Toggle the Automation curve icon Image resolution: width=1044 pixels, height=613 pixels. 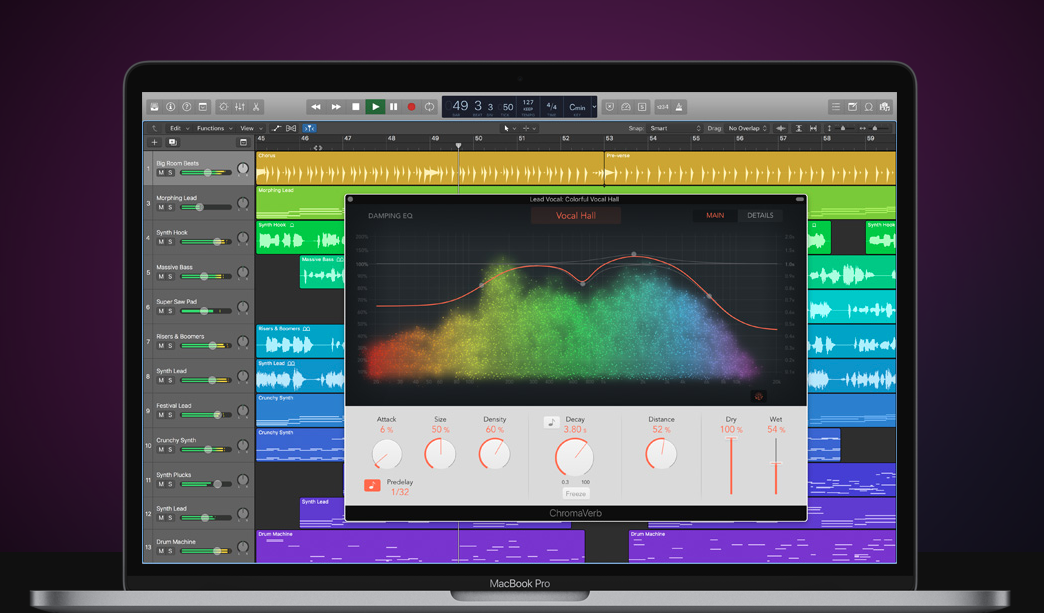(x=276, y=128)
